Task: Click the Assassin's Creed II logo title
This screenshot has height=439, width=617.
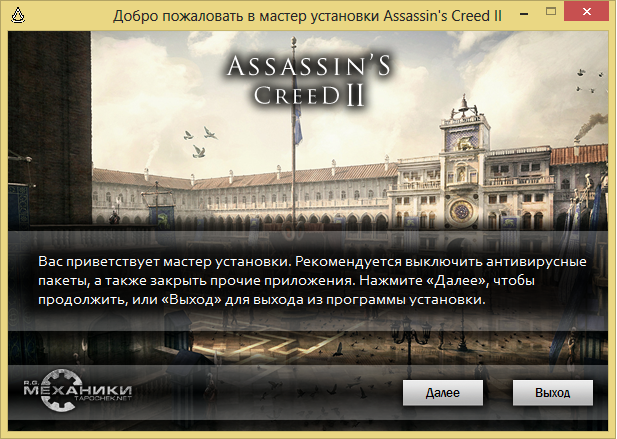Action: (x=308, y=81)
